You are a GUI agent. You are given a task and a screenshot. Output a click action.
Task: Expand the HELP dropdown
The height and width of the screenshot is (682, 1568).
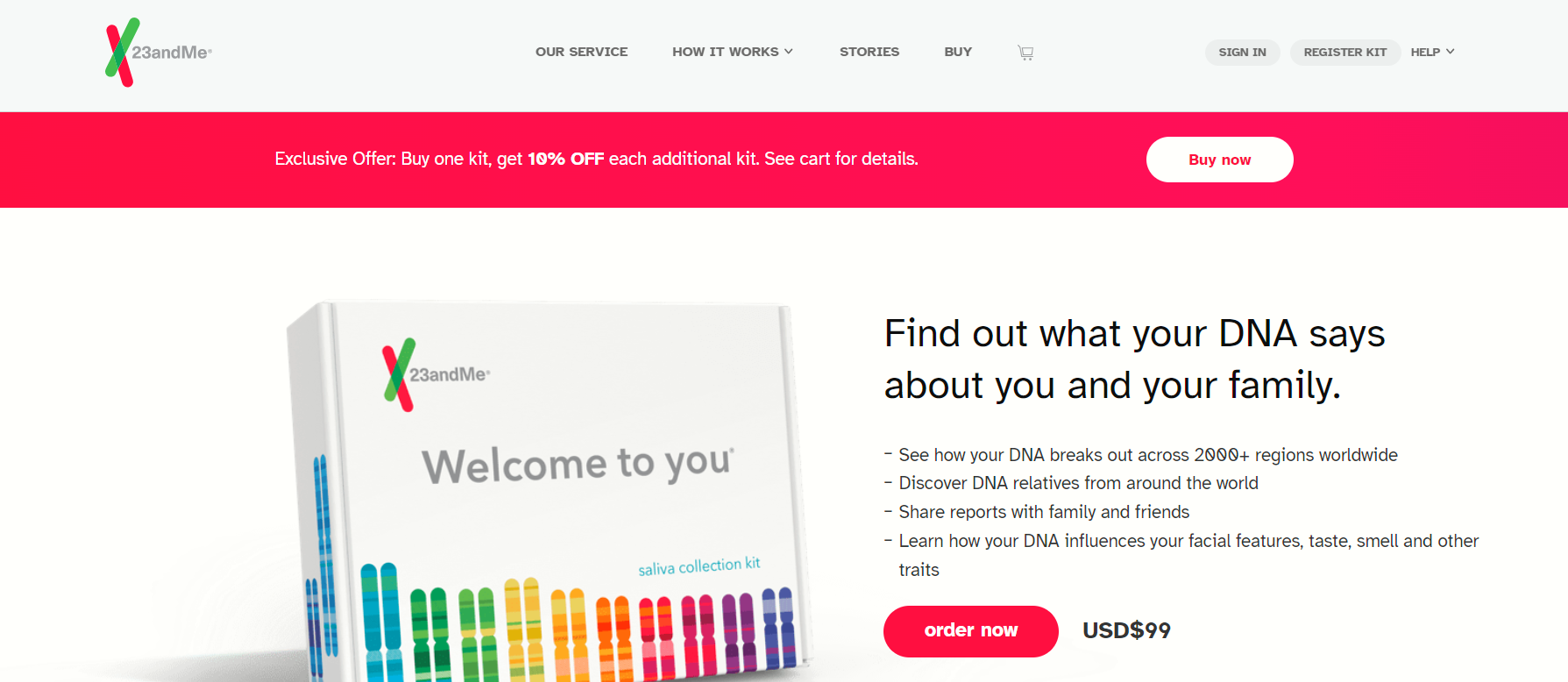1431,52
